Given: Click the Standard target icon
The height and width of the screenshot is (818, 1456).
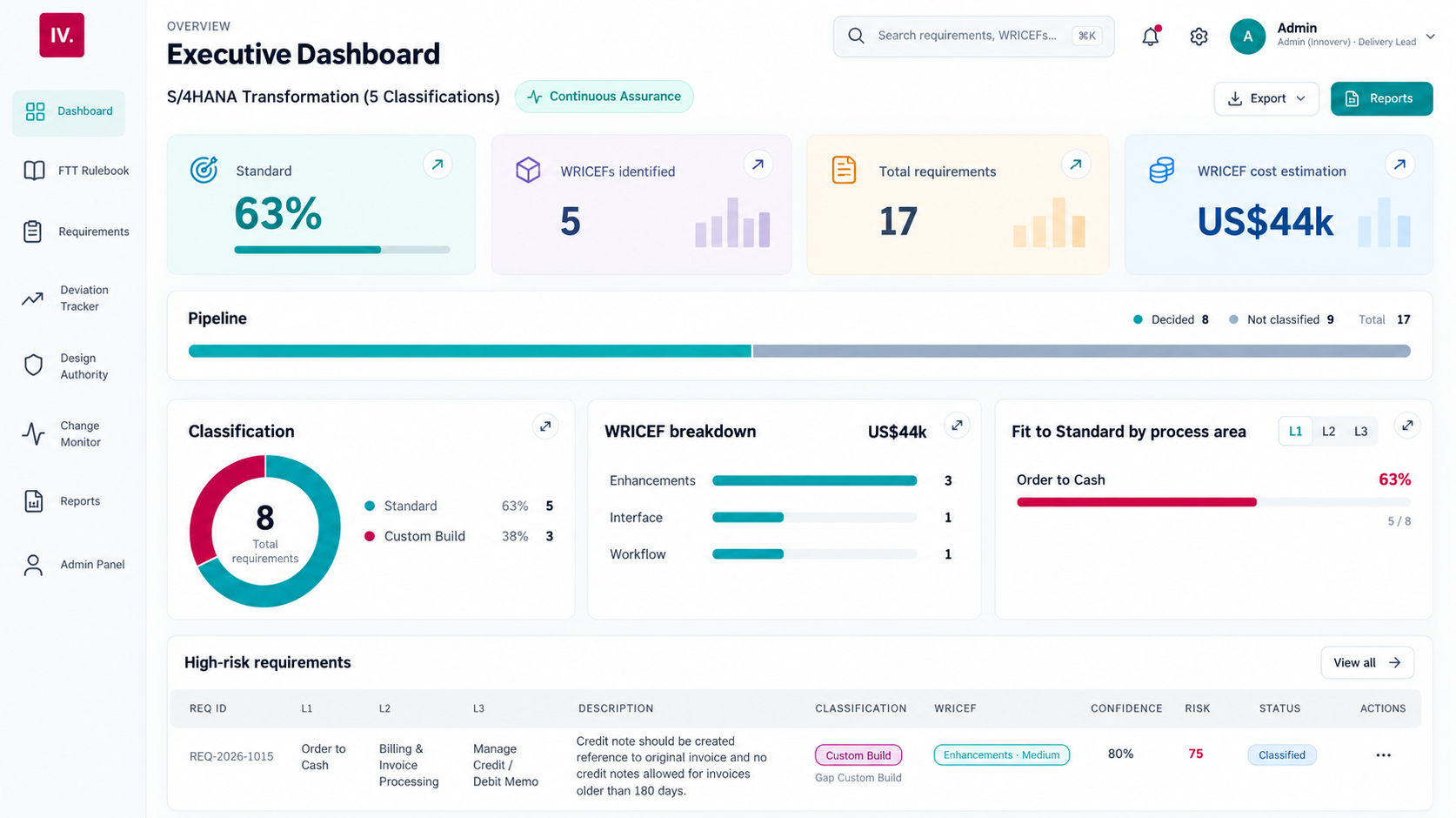Looking at the screenshot, I should (x=204, y=170).
